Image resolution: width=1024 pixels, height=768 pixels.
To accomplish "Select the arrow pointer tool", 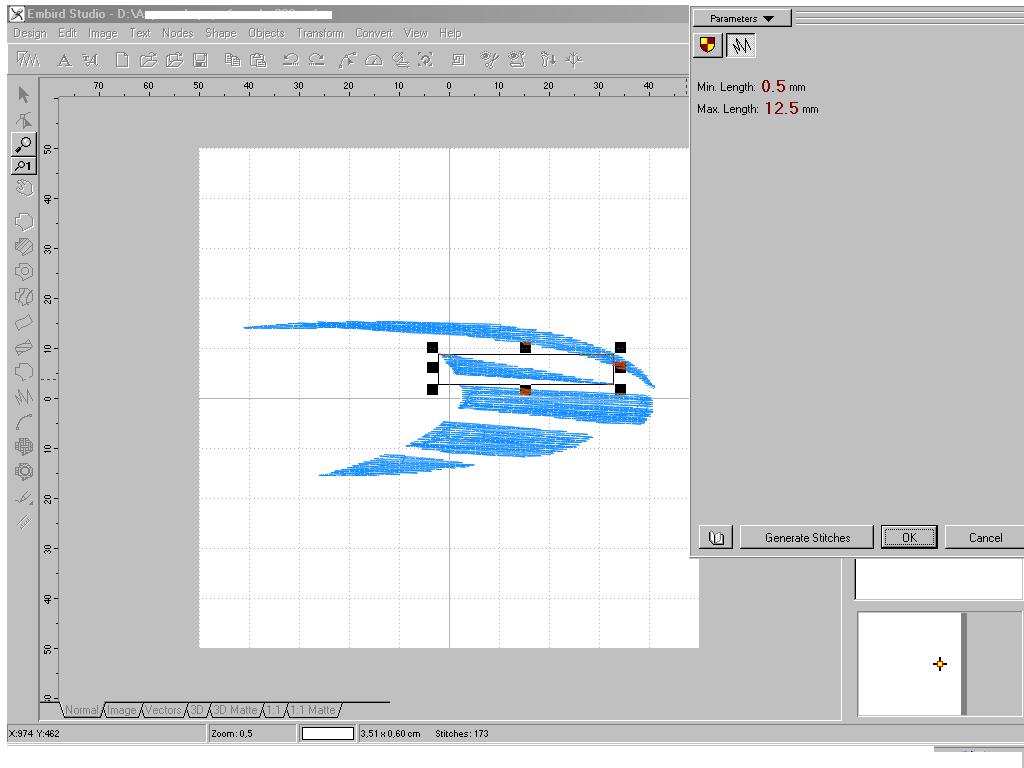I will click(x=24, y=95).
